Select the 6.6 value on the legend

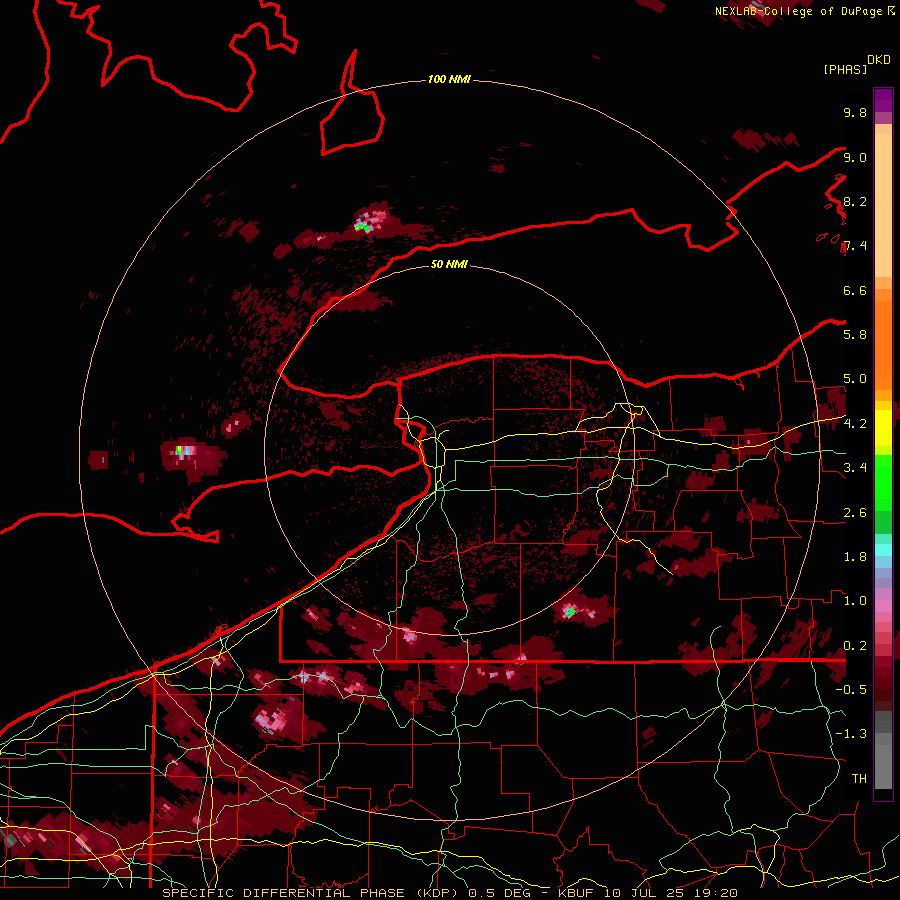coord(855,290)
